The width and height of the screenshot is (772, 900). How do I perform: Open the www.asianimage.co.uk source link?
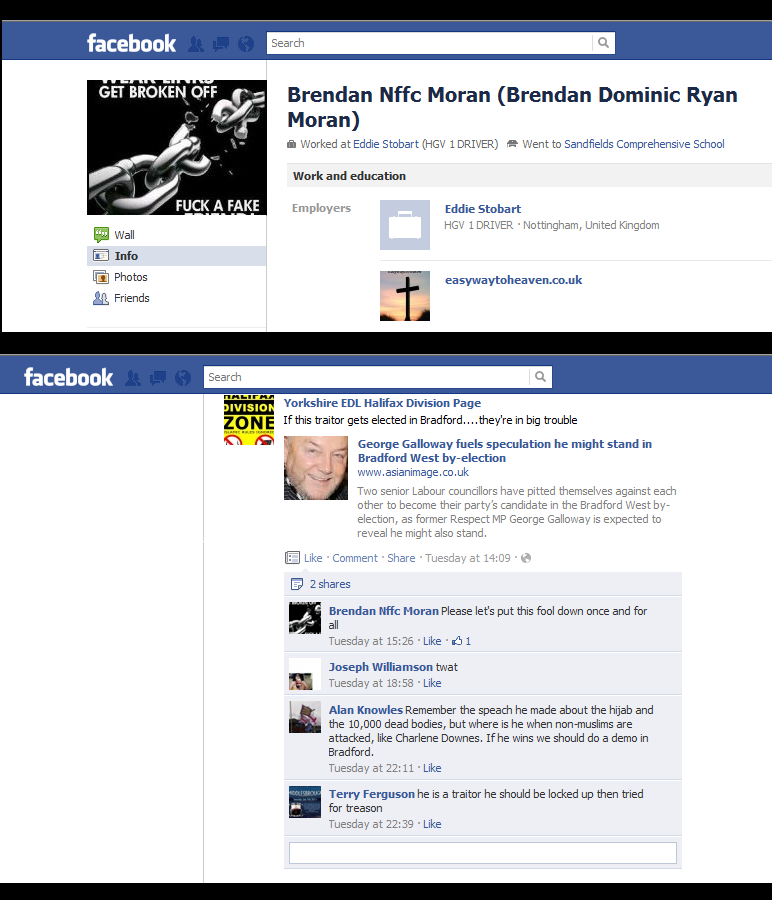pos(413,472)
